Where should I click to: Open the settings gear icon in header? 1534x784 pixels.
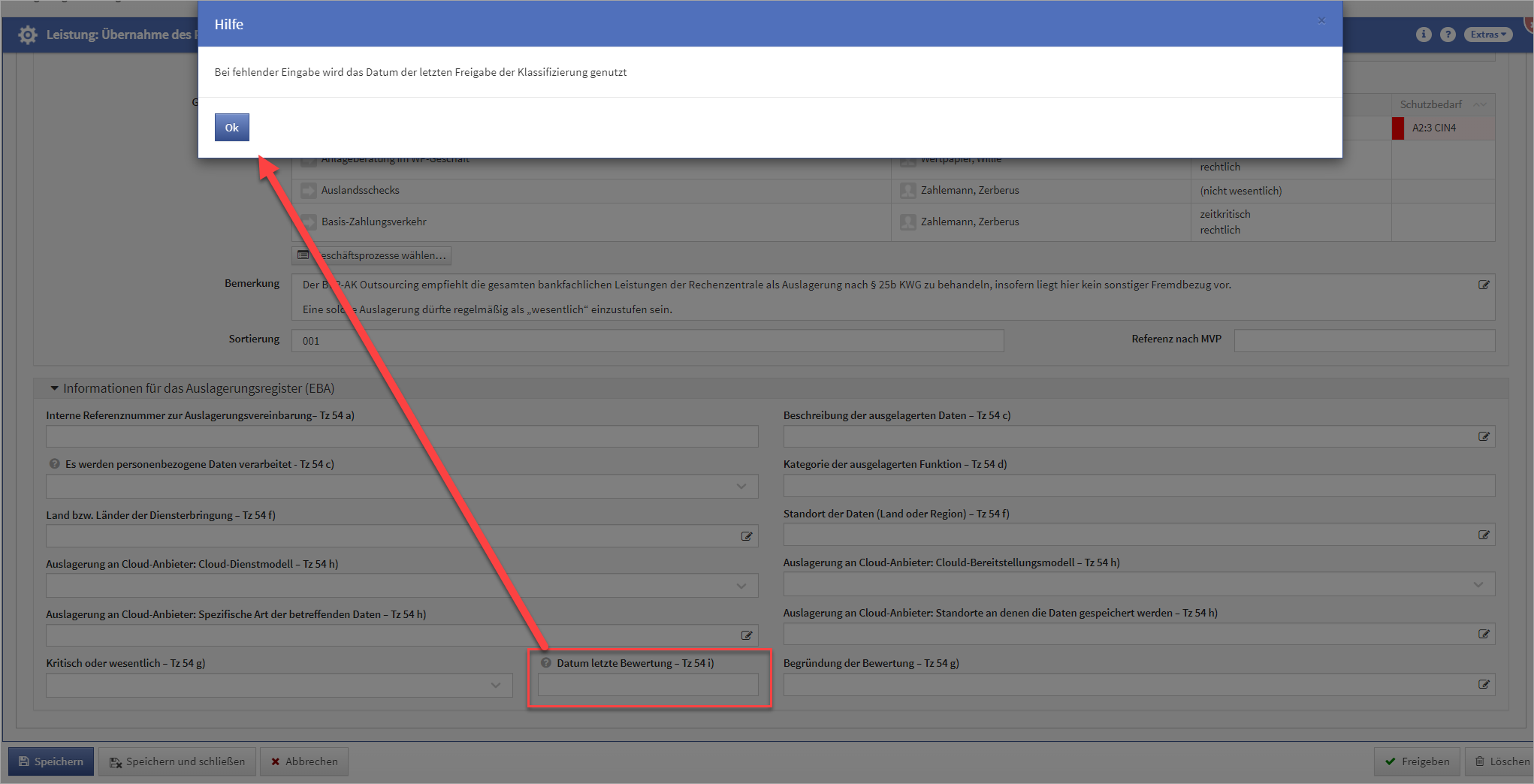tap(28, 35)
